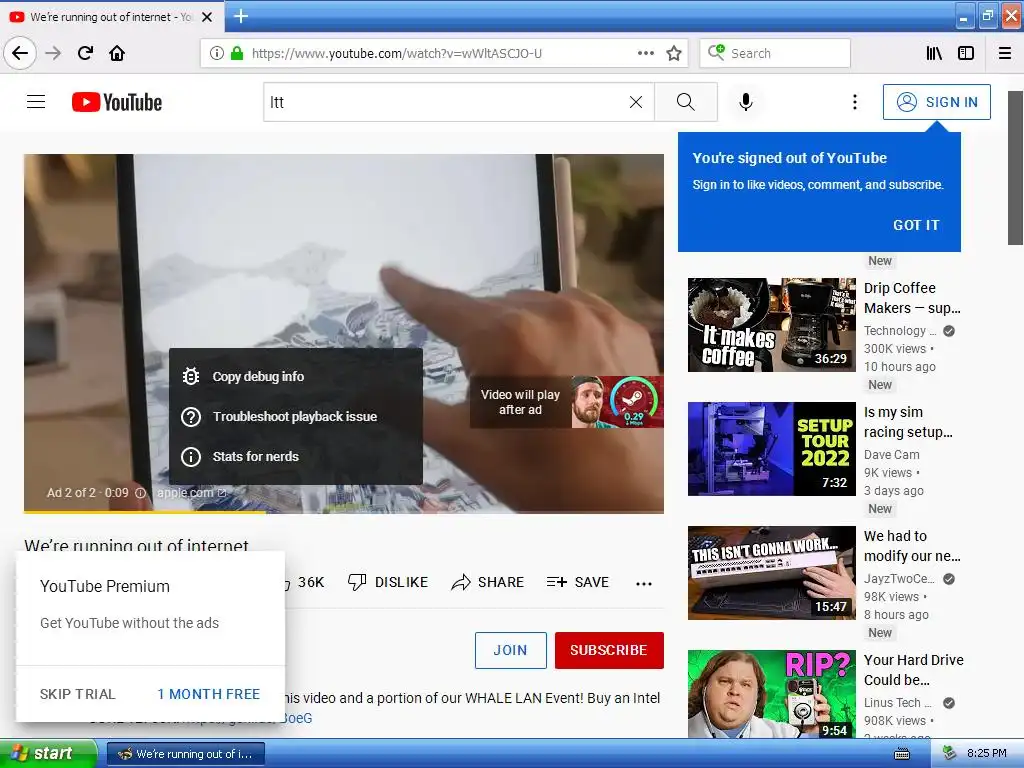Open YouTube settings three-dot menu
The image size is (1024, 768).
[854, 102]
